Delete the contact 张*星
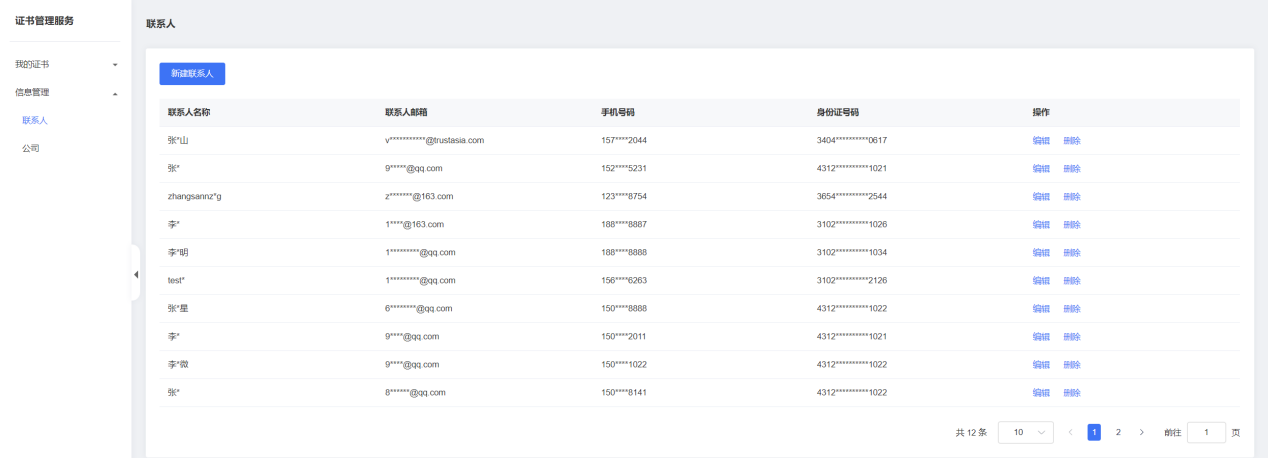This screenshot has width=1268, height=458. [1072, 308]
